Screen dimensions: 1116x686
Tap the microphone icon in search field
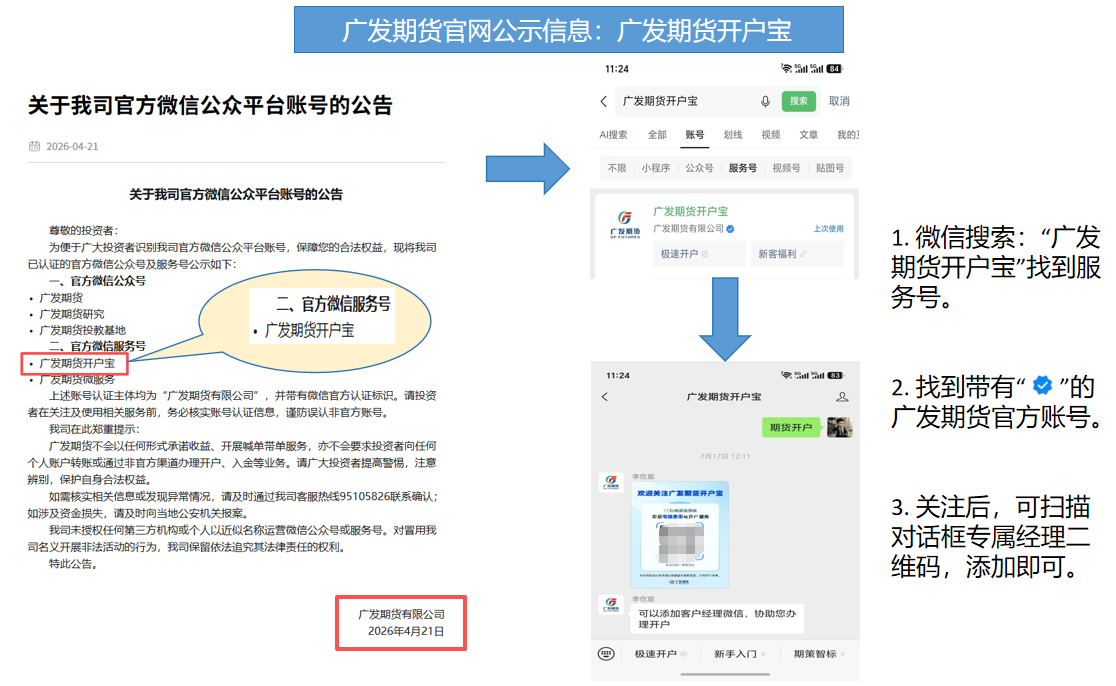point(765,101)
